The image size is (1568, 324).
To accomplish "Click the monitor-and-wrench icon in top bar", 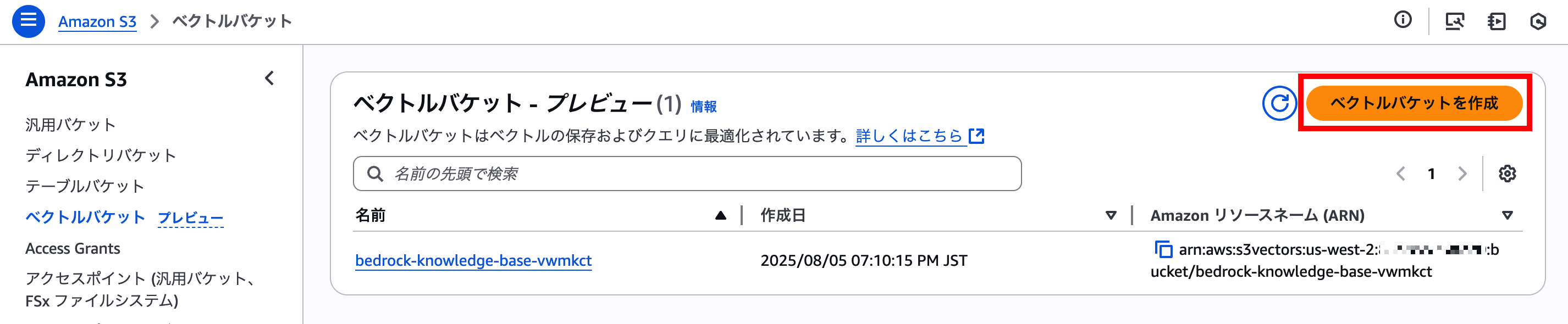I will 1455,20.
